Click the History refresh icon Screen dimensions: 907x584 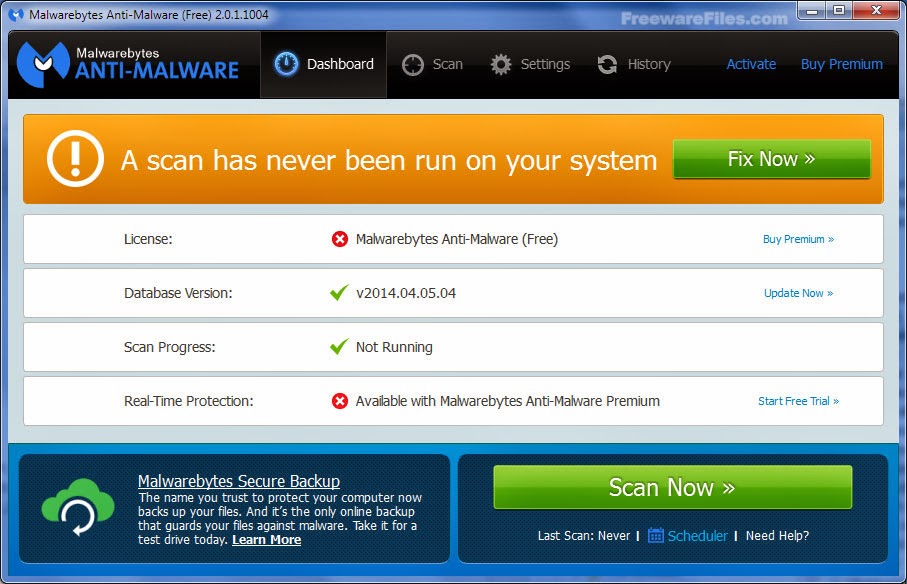(607, 63)
